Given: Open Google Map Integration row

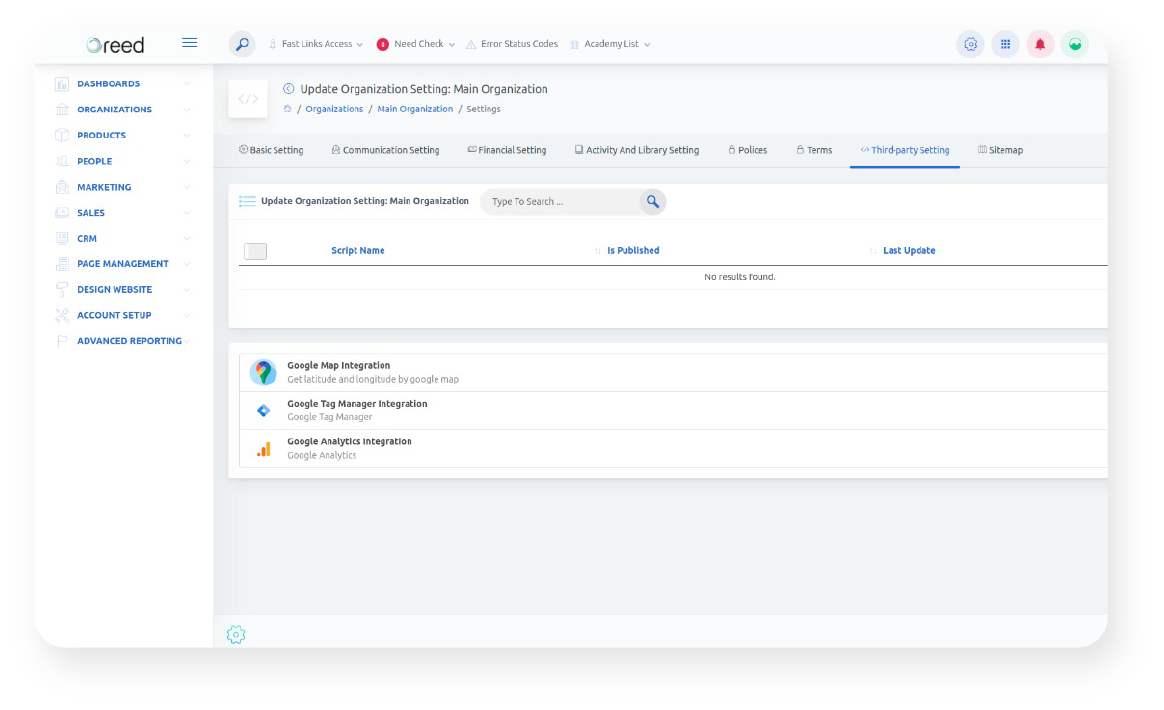Looking at the screenshot, I should [673, 372].
